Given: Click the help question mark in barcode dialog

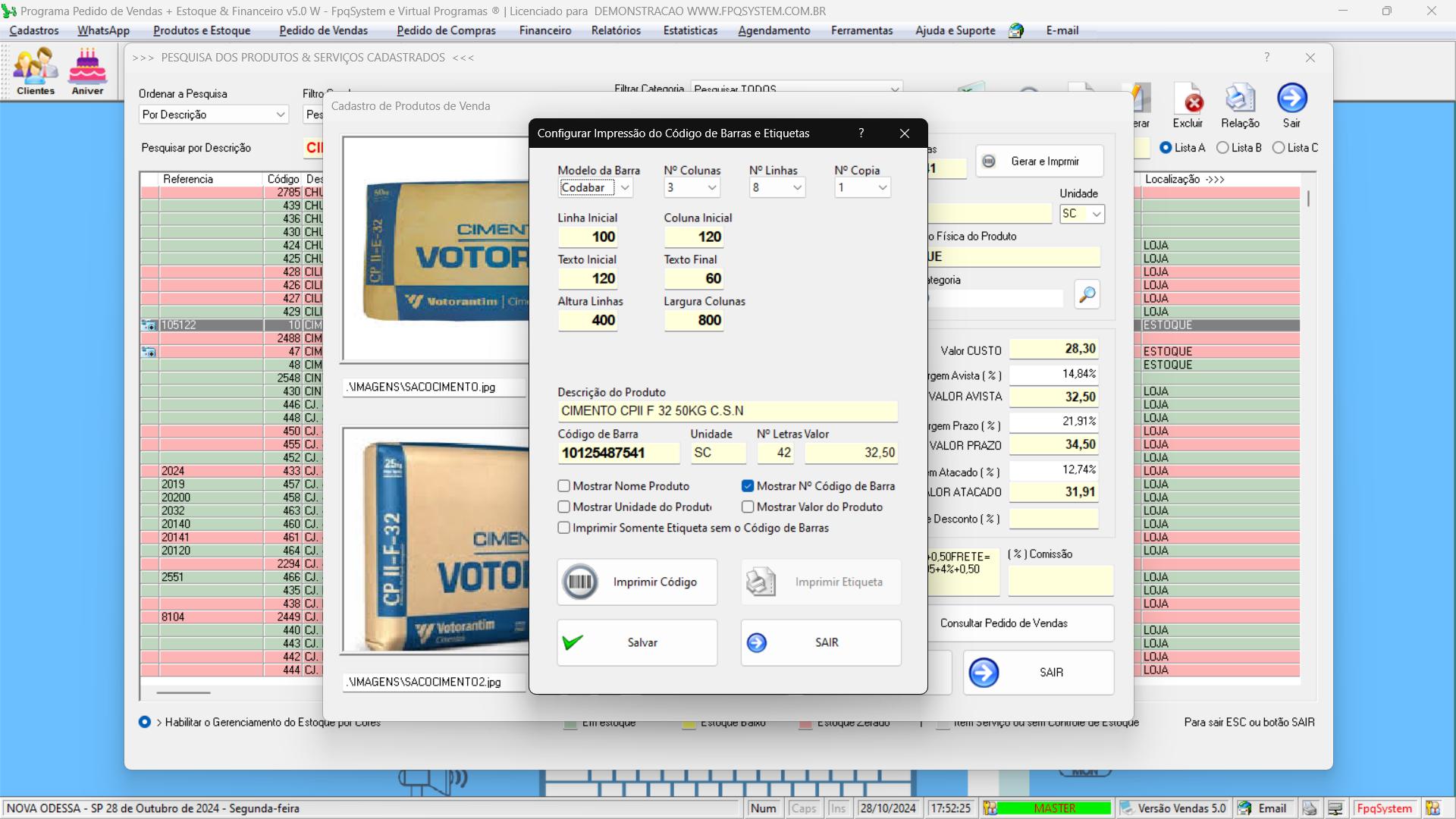Looking at the screenshot, I should (861, 133).
